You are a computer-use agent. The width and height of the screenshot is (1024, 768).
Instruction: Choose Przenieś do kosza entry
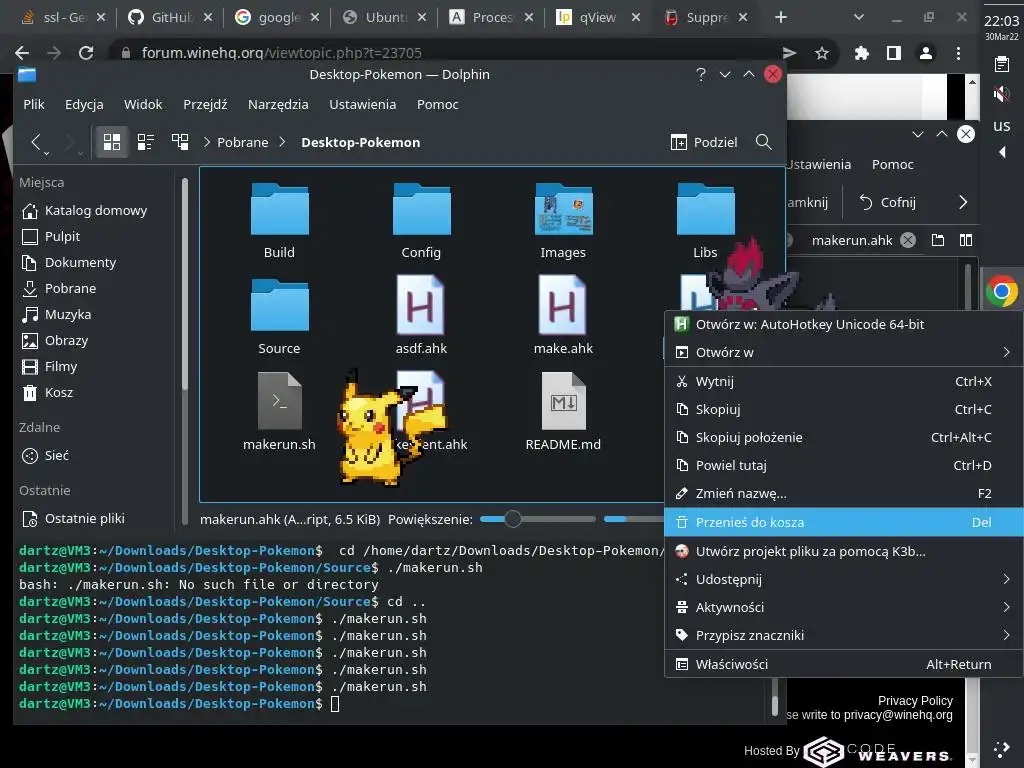(x=843, y=522)
